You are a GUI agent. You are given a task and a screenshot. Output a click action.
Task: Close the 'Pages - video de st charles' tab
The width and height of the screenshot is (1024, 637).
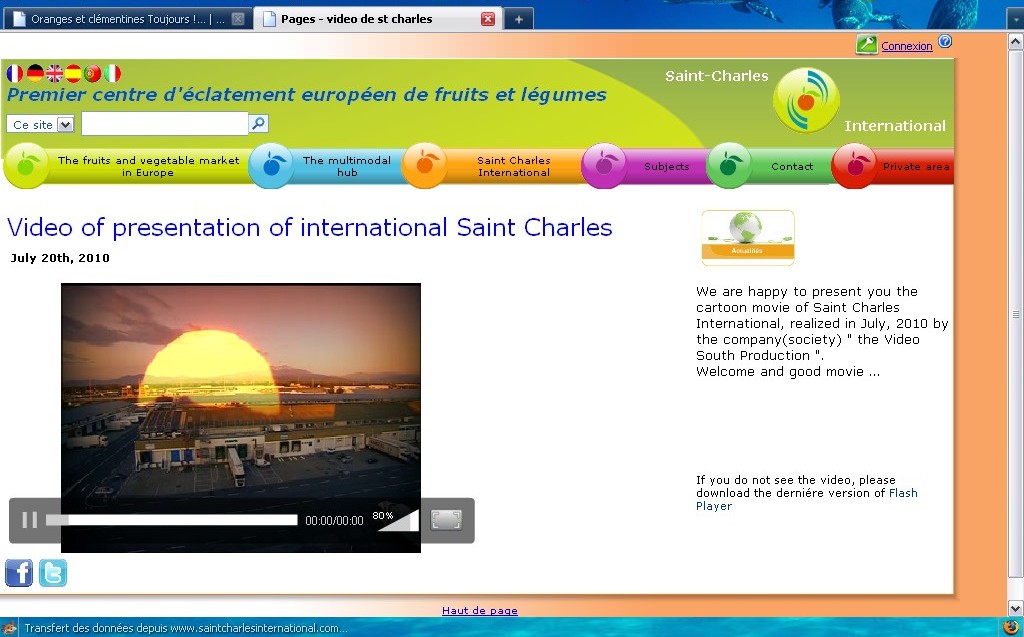click(488, 19)
